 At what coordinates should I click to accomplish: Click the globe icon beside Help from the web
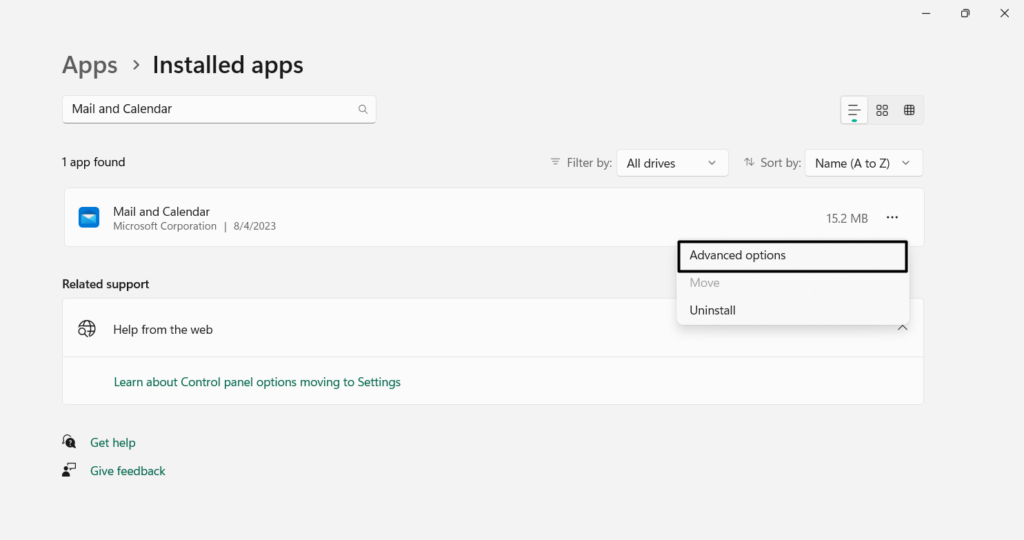pos(87,329)
